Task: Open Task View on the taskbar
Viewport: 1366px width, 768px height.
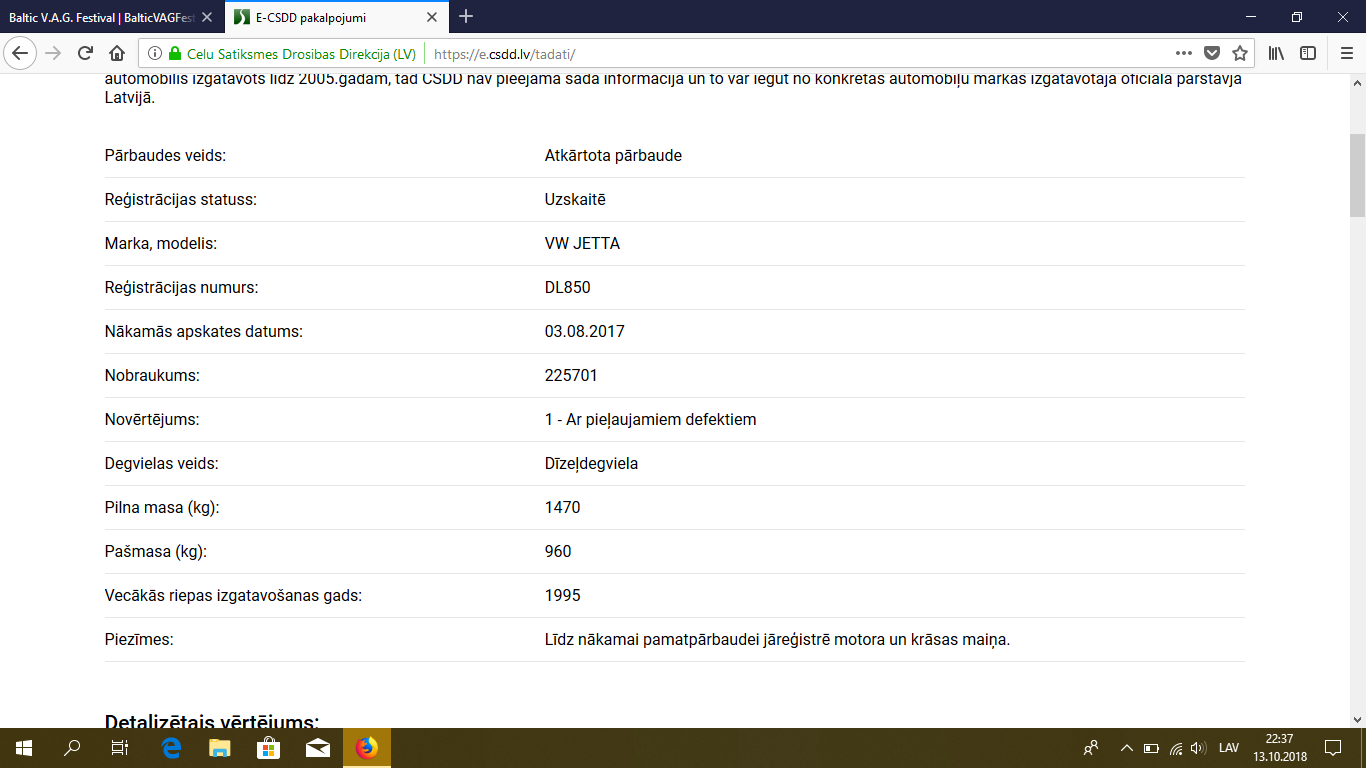Action: click(x=120, y=748)
